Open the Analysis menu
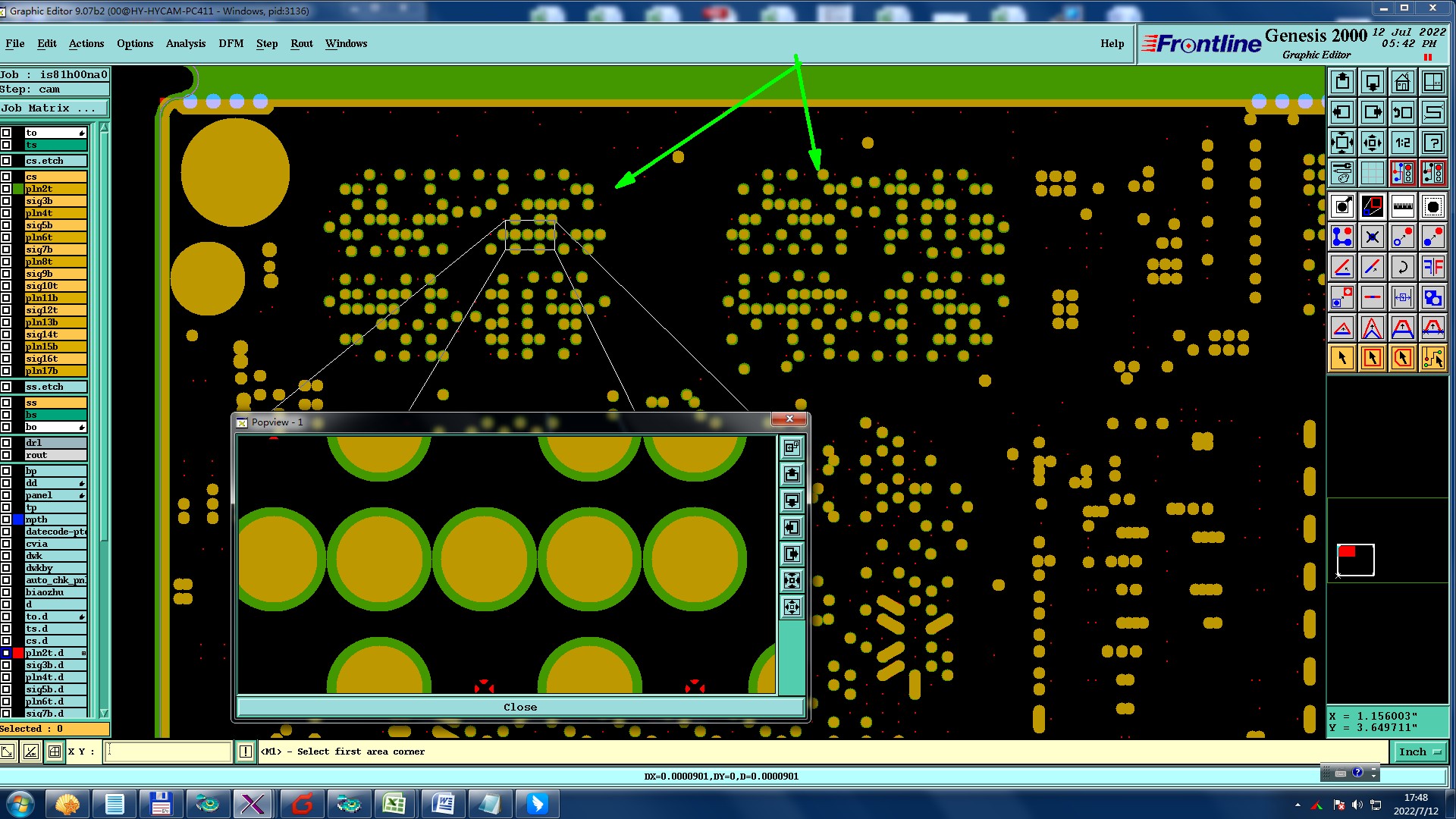Image resolution: width=1456 pixels, height=819 pixels. click(185, 43)
